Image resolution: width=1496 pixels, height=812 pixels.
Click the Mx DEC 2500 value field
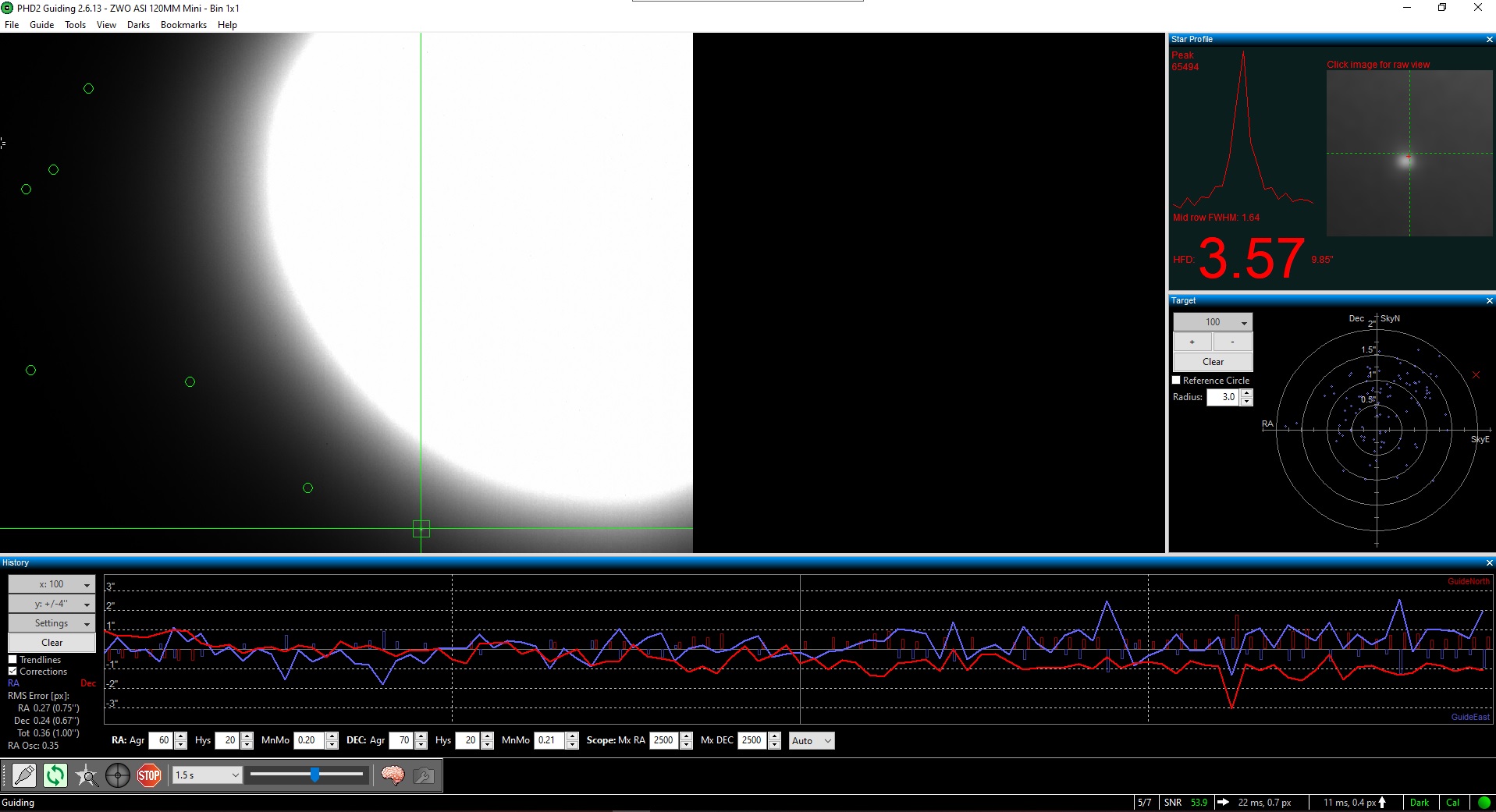752,740
